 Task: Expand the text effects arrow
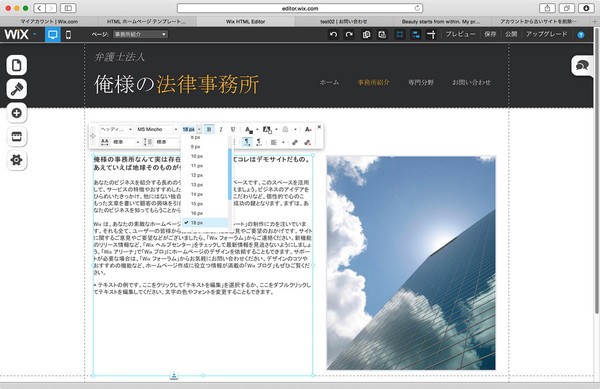(295, 130)
